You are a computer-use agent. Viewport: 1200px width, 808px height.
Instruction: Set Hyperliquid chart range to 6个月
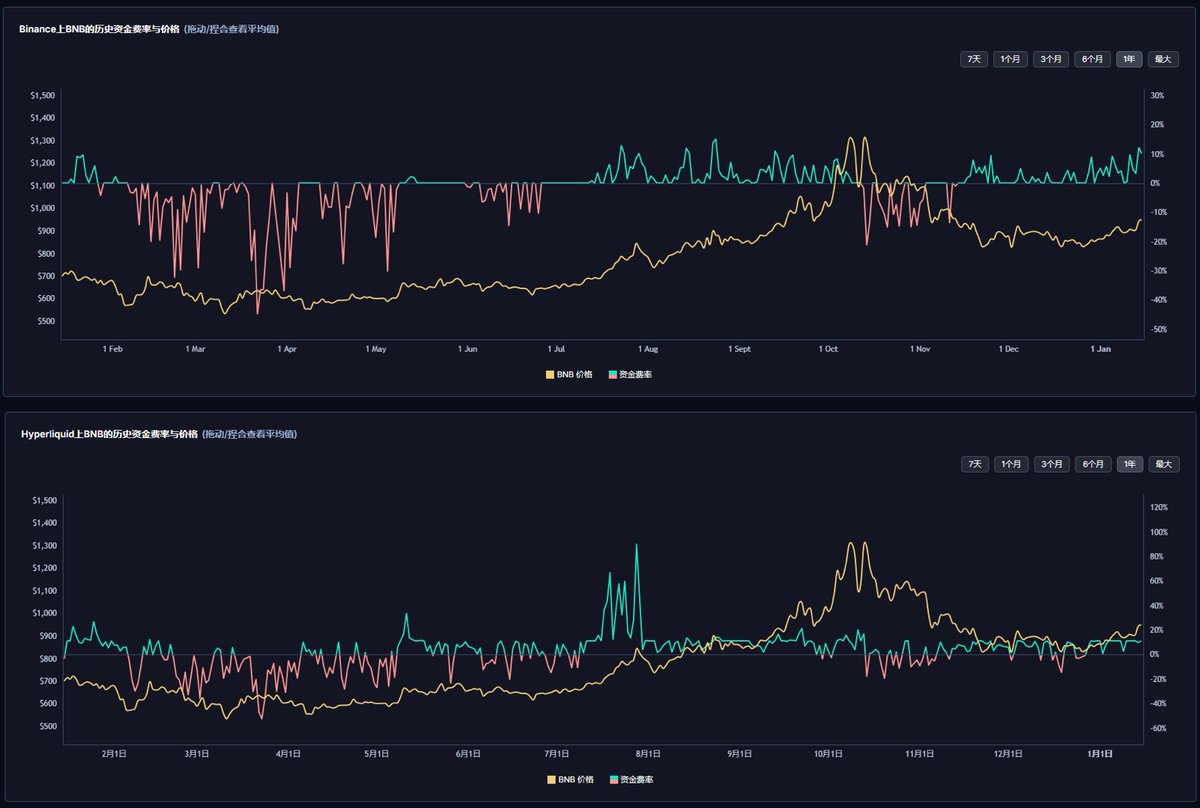tap(1093, 464)
